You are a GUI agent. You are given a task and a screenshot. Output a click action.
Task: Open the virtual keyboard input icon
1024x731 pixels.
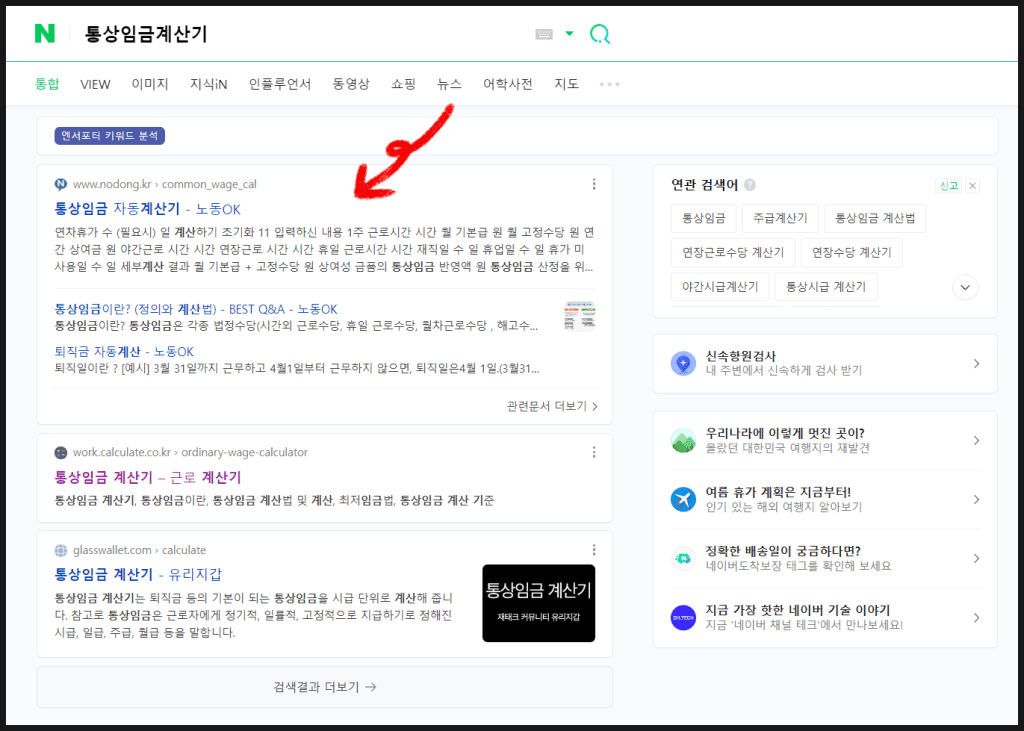click(x=544, y=34)
